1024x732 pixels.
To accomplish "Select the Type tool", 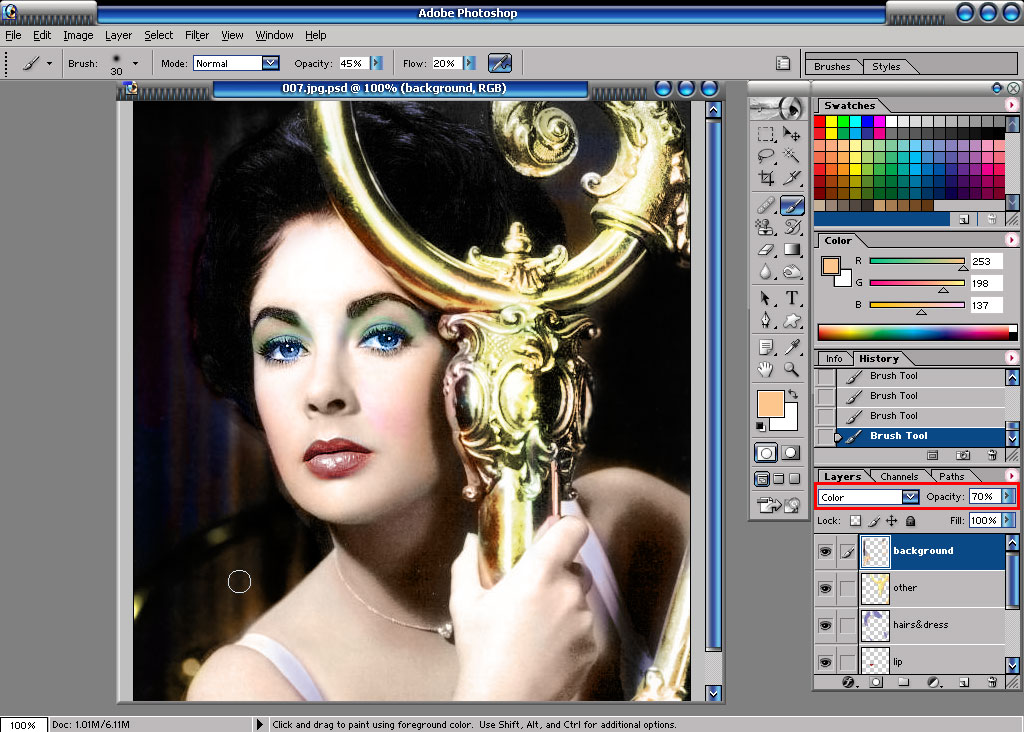I will pyautogui.click(x=792, y=298).
